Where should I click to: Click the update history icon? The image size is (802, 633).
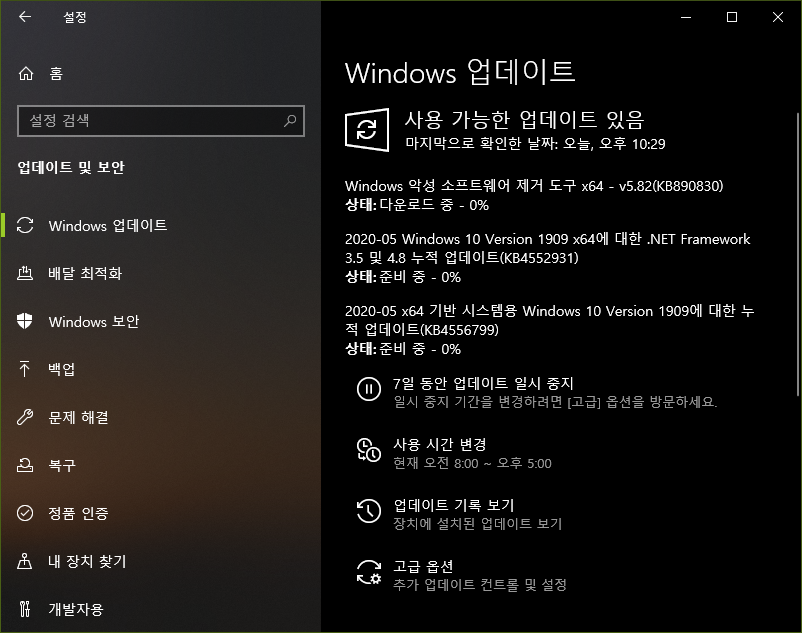pyautogui.click(x=369, y=511)
